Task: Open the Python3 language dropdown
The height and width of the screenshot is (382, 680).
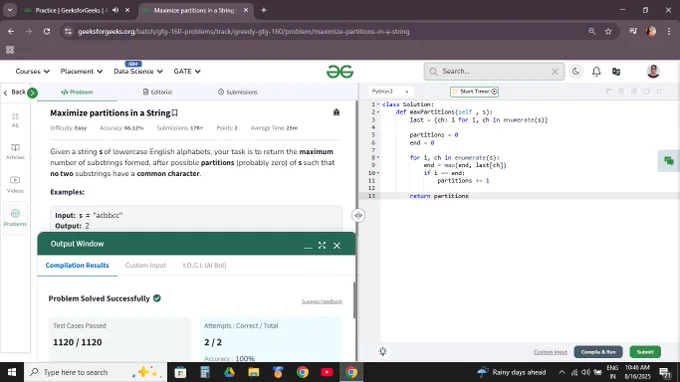Action: point(390,91)
